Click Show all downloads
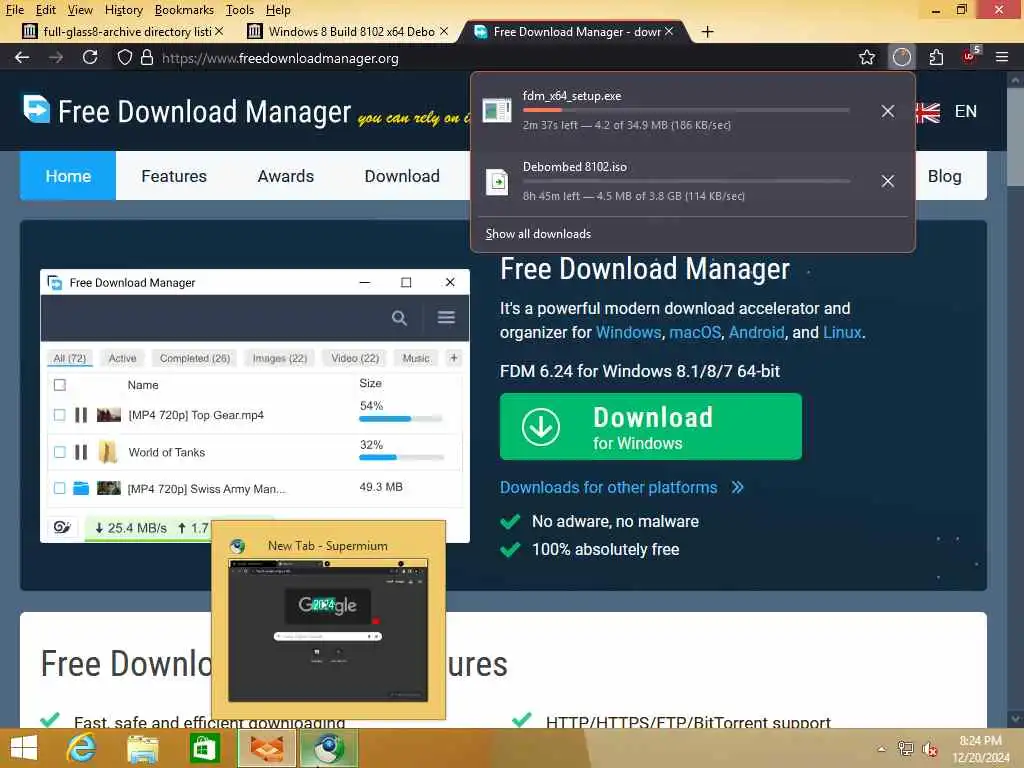1024x768 pixels. tap(538, 234)
